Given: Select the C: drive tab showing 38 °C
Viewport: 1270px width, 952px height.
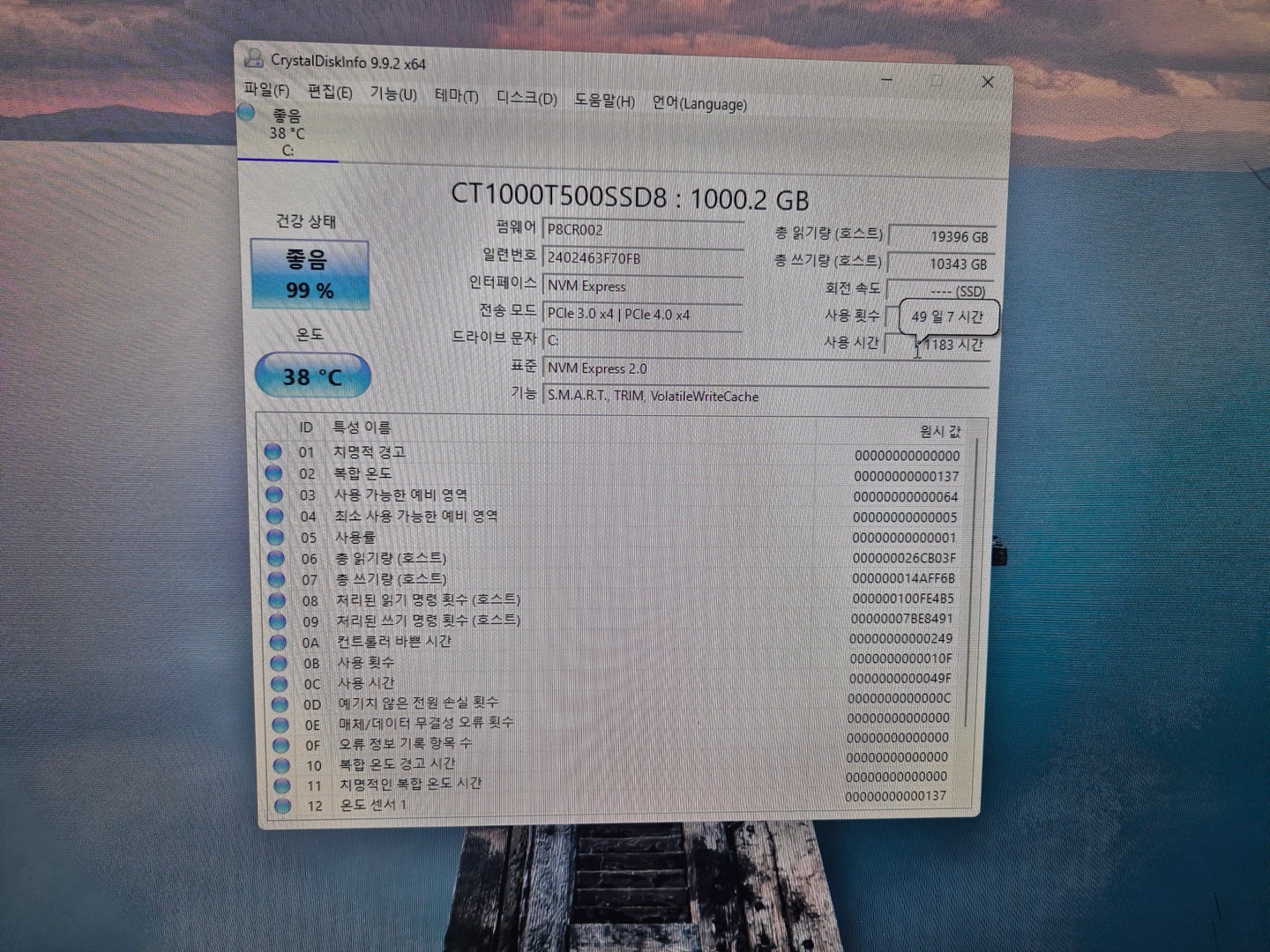Looking at the screenshot, I should [288, 132].
